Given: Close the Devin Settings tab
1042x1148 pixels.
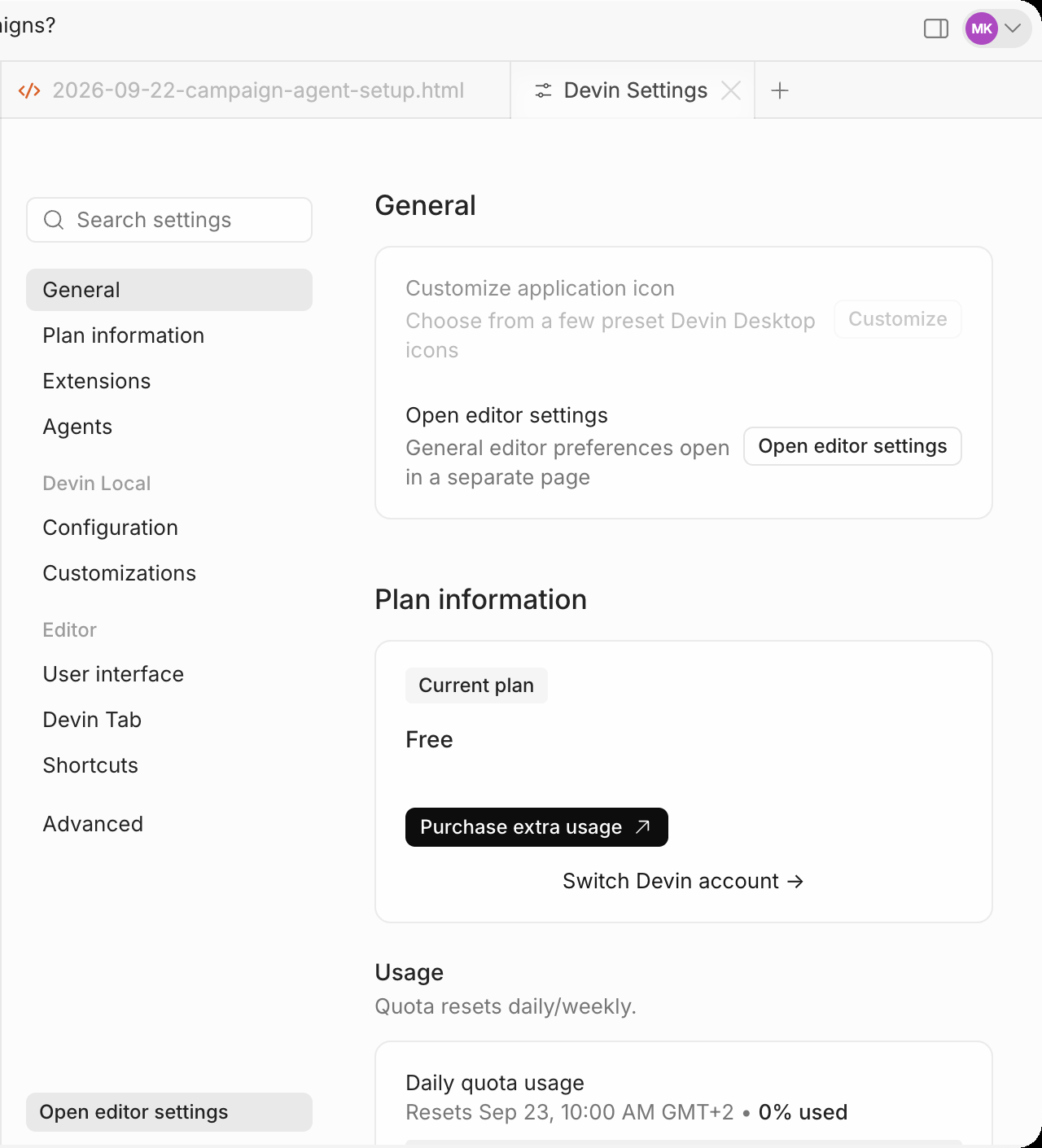Looking at the screenshot, I should coord(731,90).
